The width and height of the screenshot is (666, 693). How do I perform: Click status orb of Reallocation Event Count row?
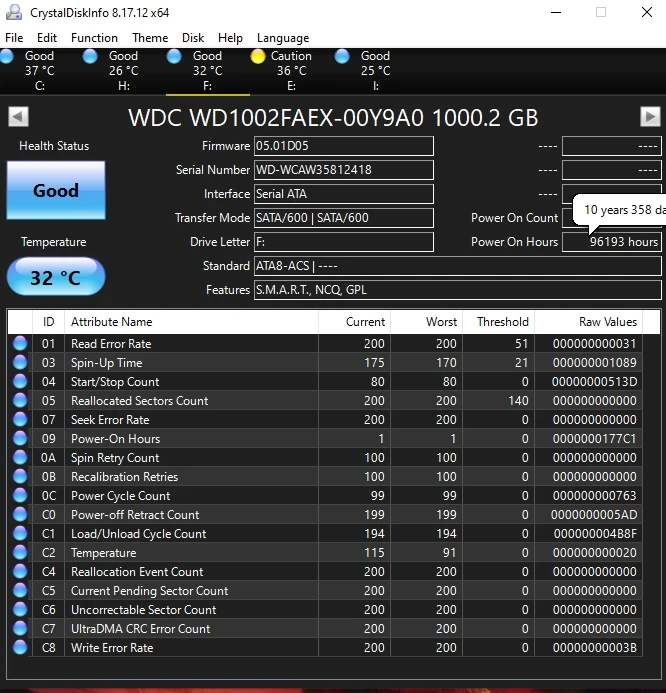[20, 571]
